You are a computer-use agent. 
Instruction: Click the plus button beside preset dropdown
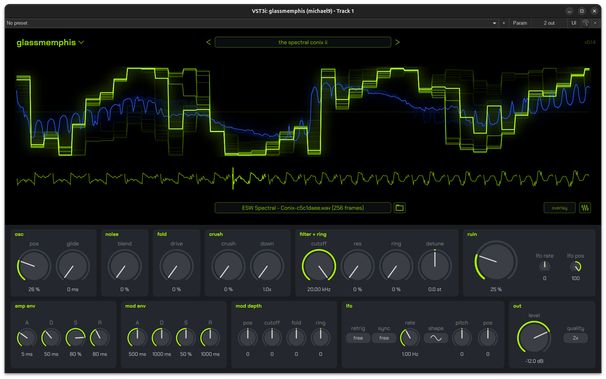click(504, 23)
